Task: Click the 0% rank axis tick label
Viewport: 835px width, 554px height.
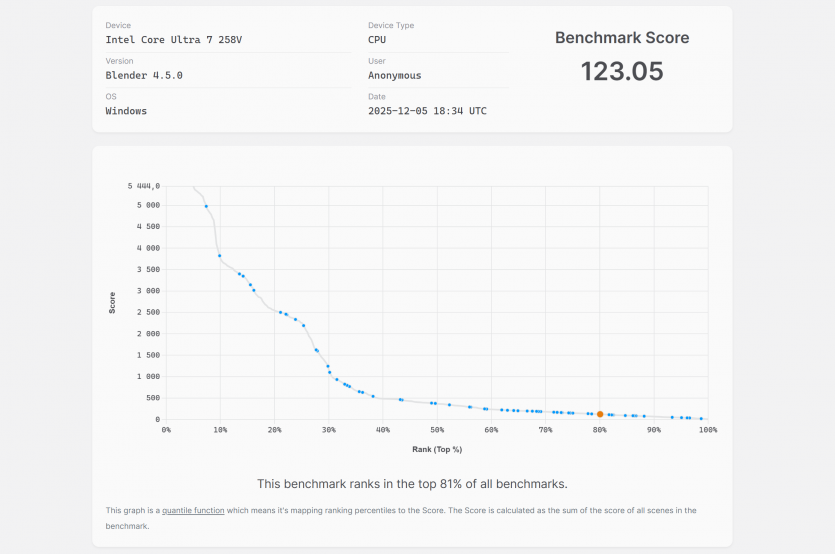Action: coord(167,430)
